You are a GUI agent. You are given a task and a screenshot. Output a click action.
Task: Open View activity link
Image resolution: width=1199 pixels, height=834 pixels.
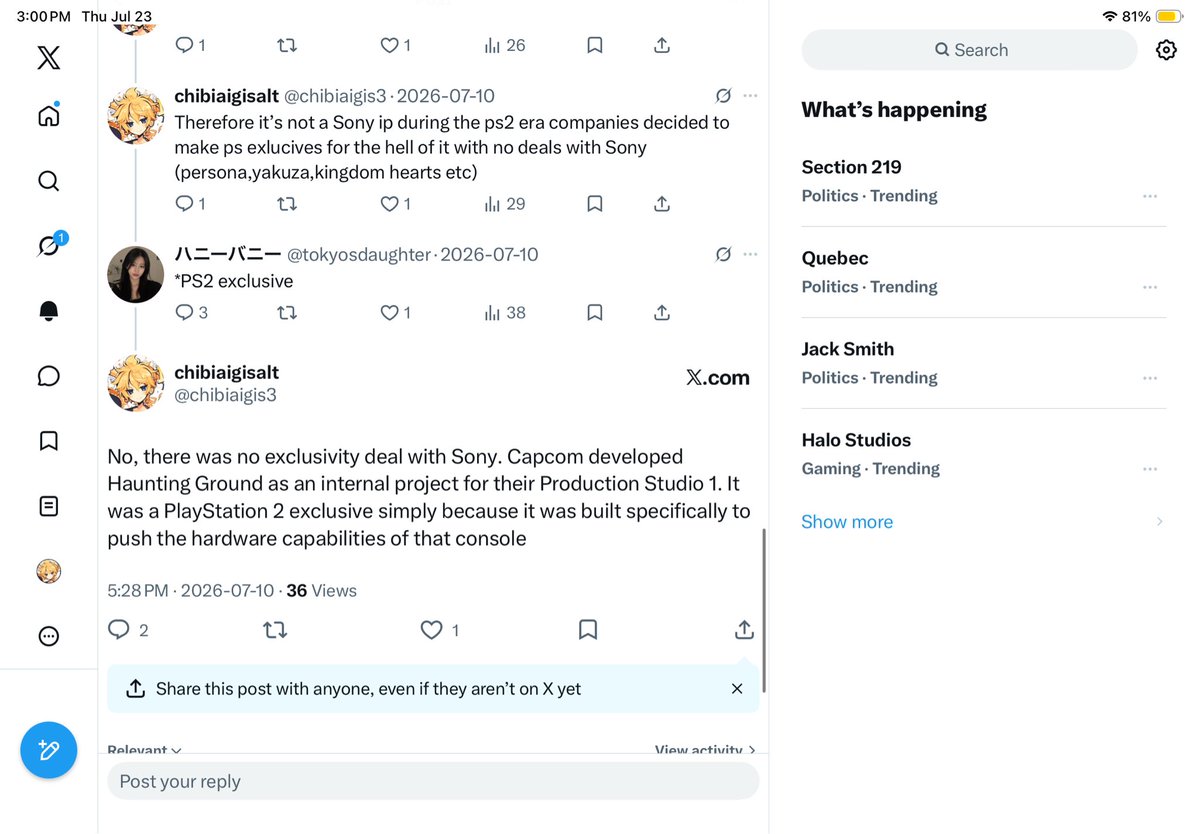705,748
